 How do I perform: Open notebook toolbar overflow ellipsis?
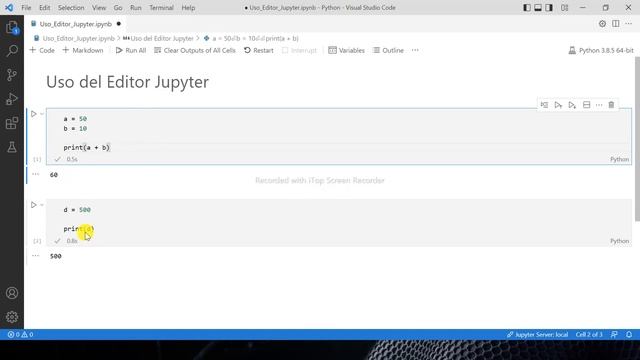[415, 50]
